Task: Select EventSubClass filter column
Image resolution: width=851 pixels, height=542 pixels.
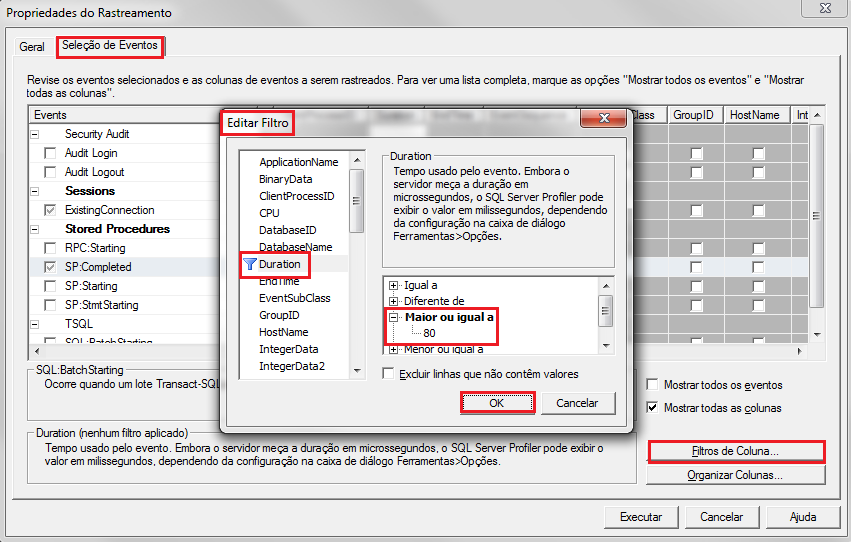Action: tap(295, 298)
